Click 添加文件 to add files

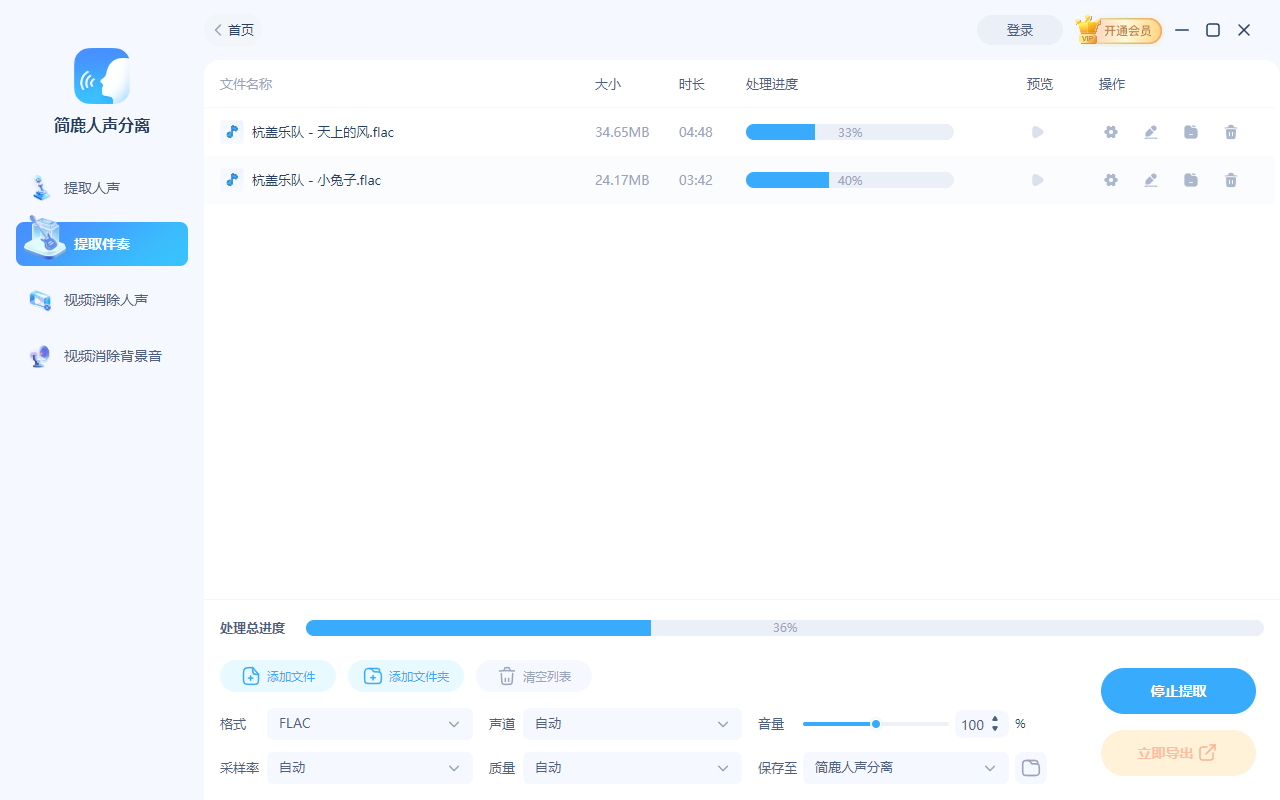pyautogui.click(x=277, y=675)
